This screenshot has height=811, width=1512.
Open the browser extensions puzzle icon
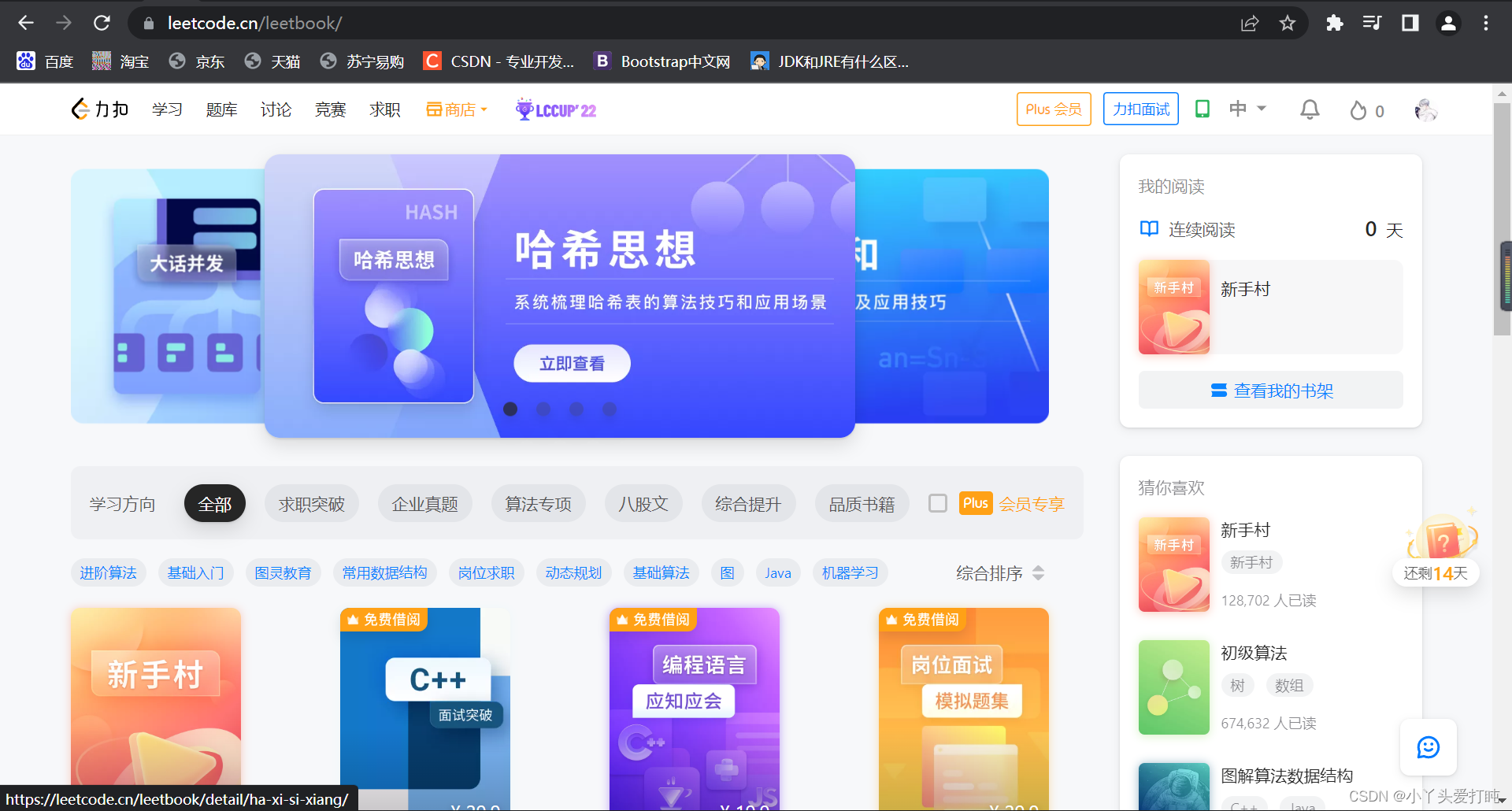coord(1334,23)
